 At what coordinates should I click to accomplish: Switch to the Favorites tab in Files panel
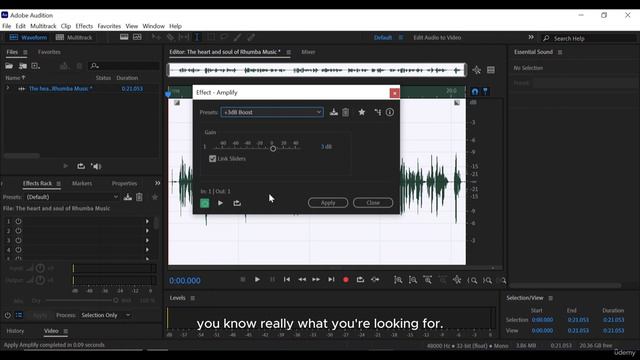[x=49, y=52]
